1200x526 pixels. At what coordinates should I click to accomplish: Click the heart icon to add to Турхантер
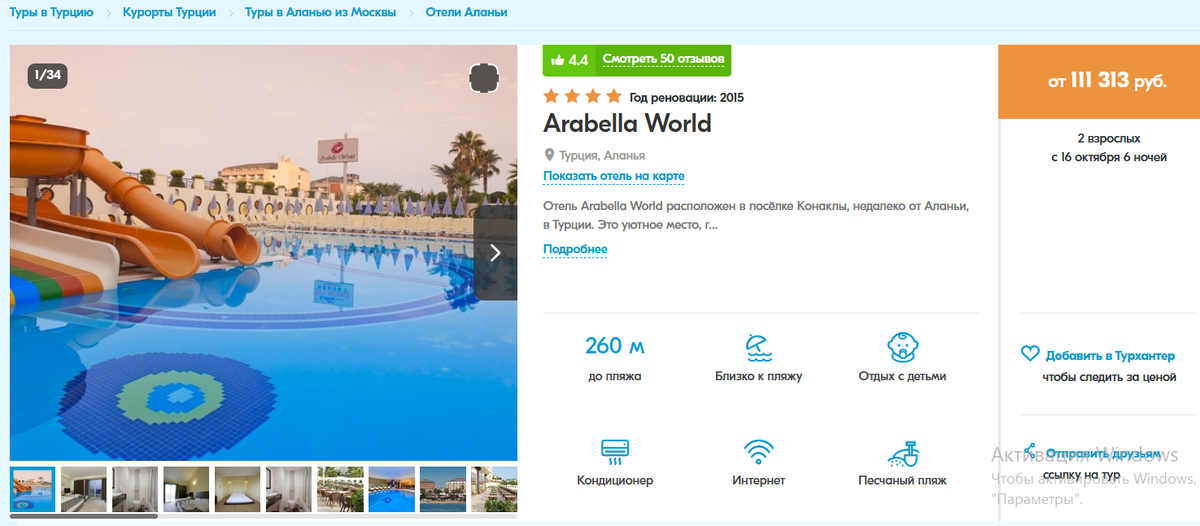pyautogui.click(x=1030, y=354)
